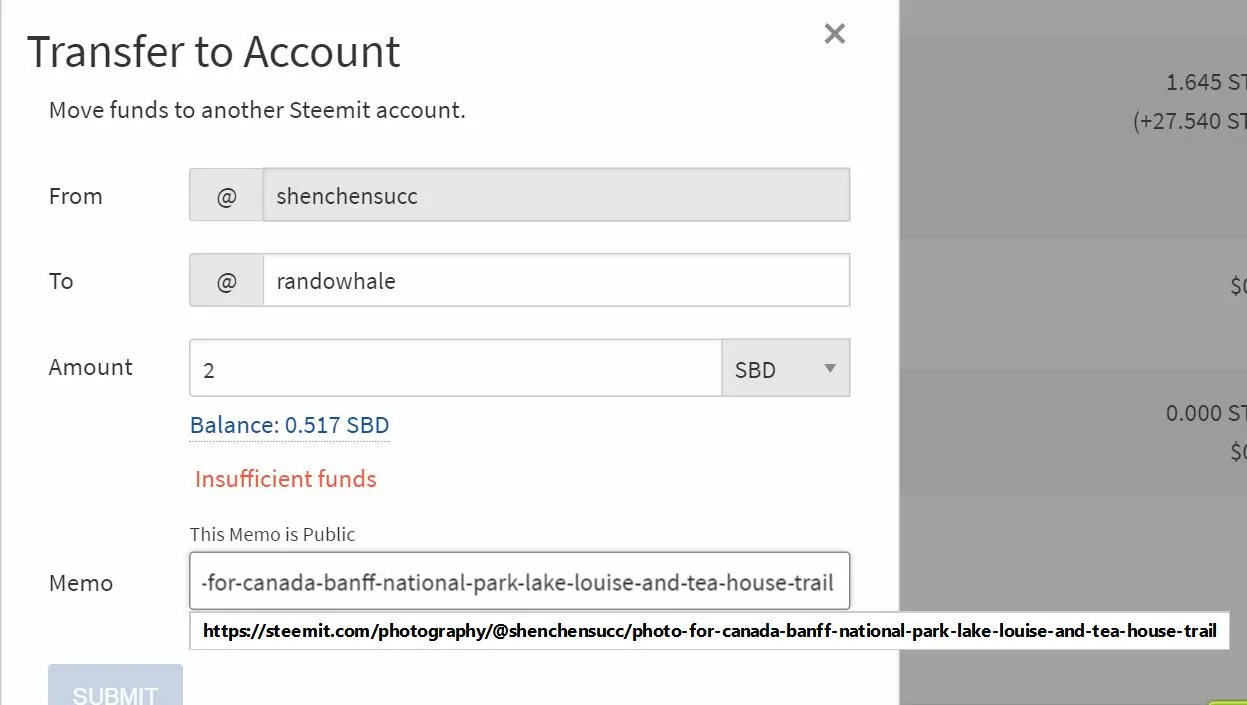1247x705 pixels.
Task: Click the Memo label
Action: tap(81, 583)
